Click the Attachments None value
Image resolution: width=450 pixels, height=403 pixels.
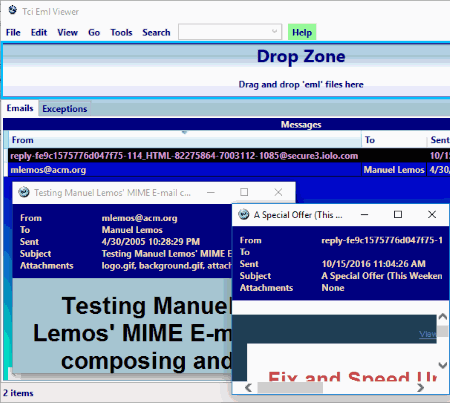tap(333, 288)
